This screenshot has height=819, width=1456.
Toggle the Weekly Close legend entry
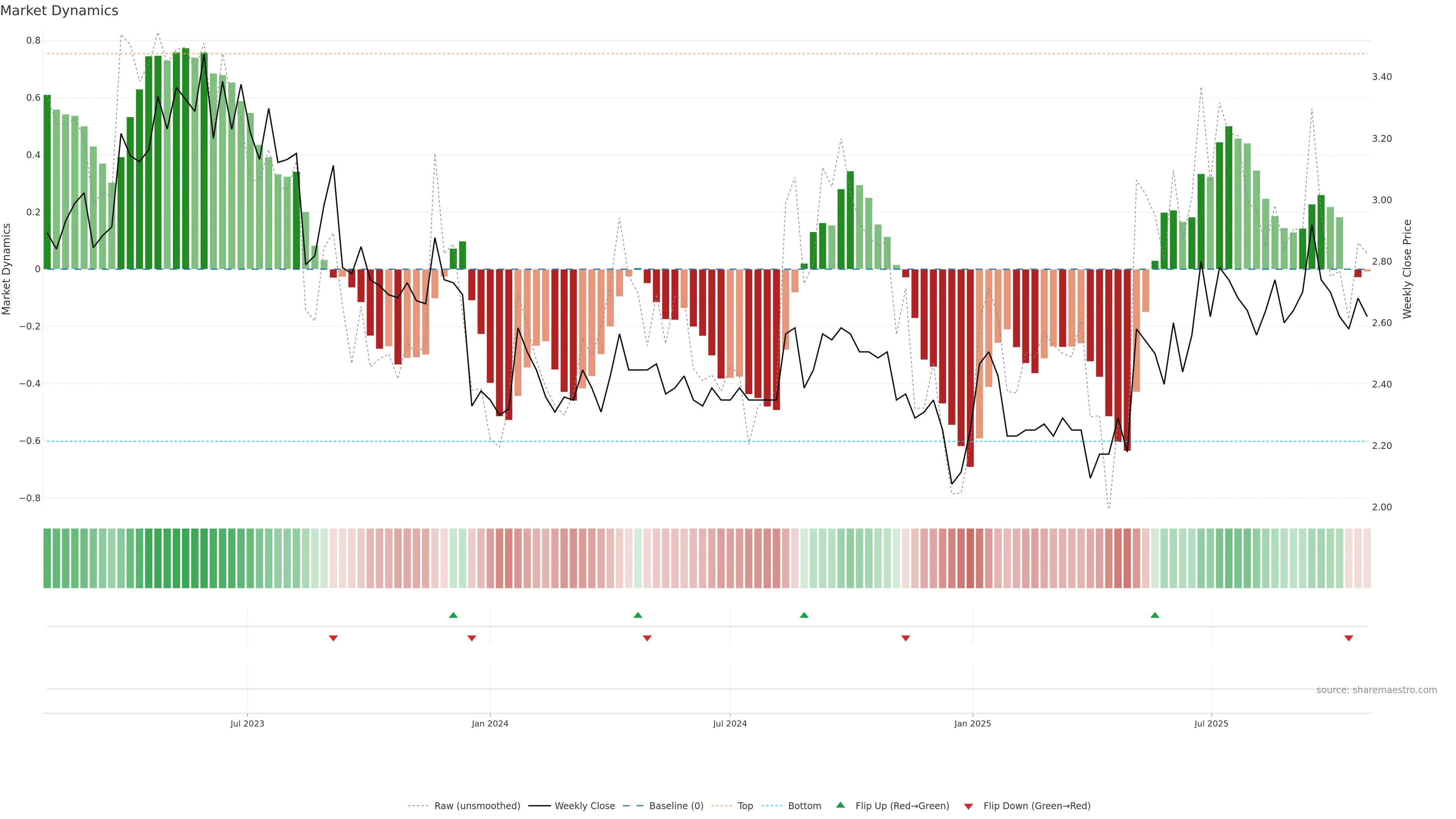point(584,806)
